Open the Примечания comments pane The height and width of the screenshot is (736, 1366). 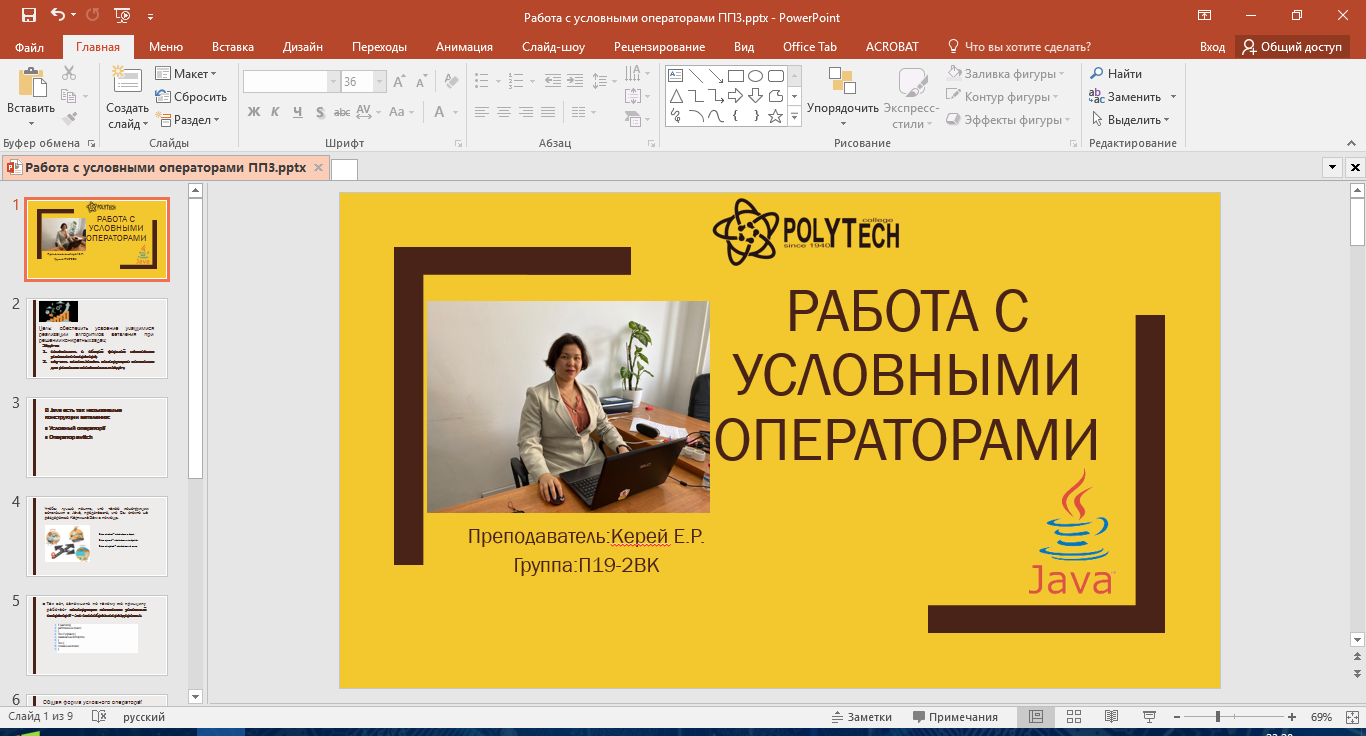pos(955,717)
